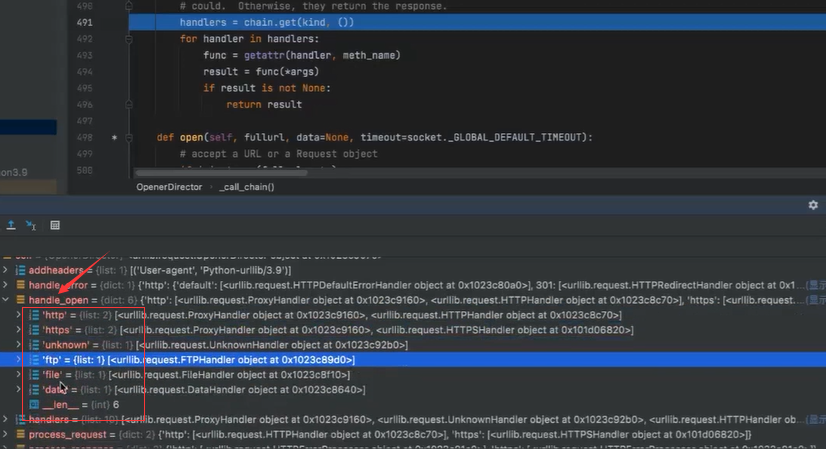Click the step out arrow icon

[x=11, y=226]
